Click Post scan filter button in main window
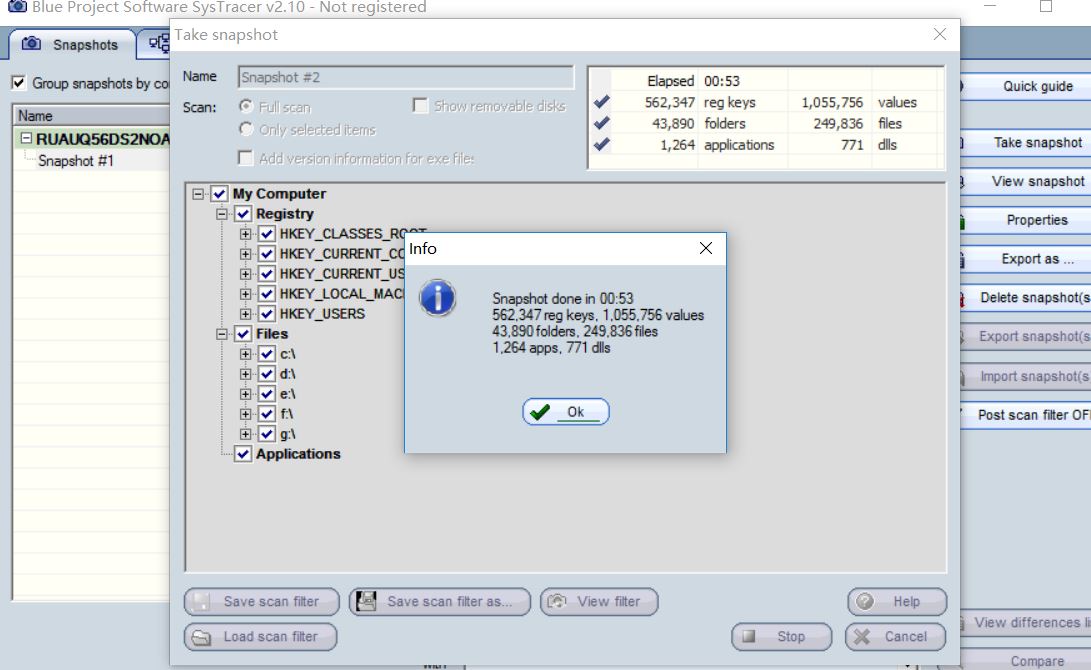Image resolution: width=1091 pixels, height=670 pixels. (x=1026, y=415)
